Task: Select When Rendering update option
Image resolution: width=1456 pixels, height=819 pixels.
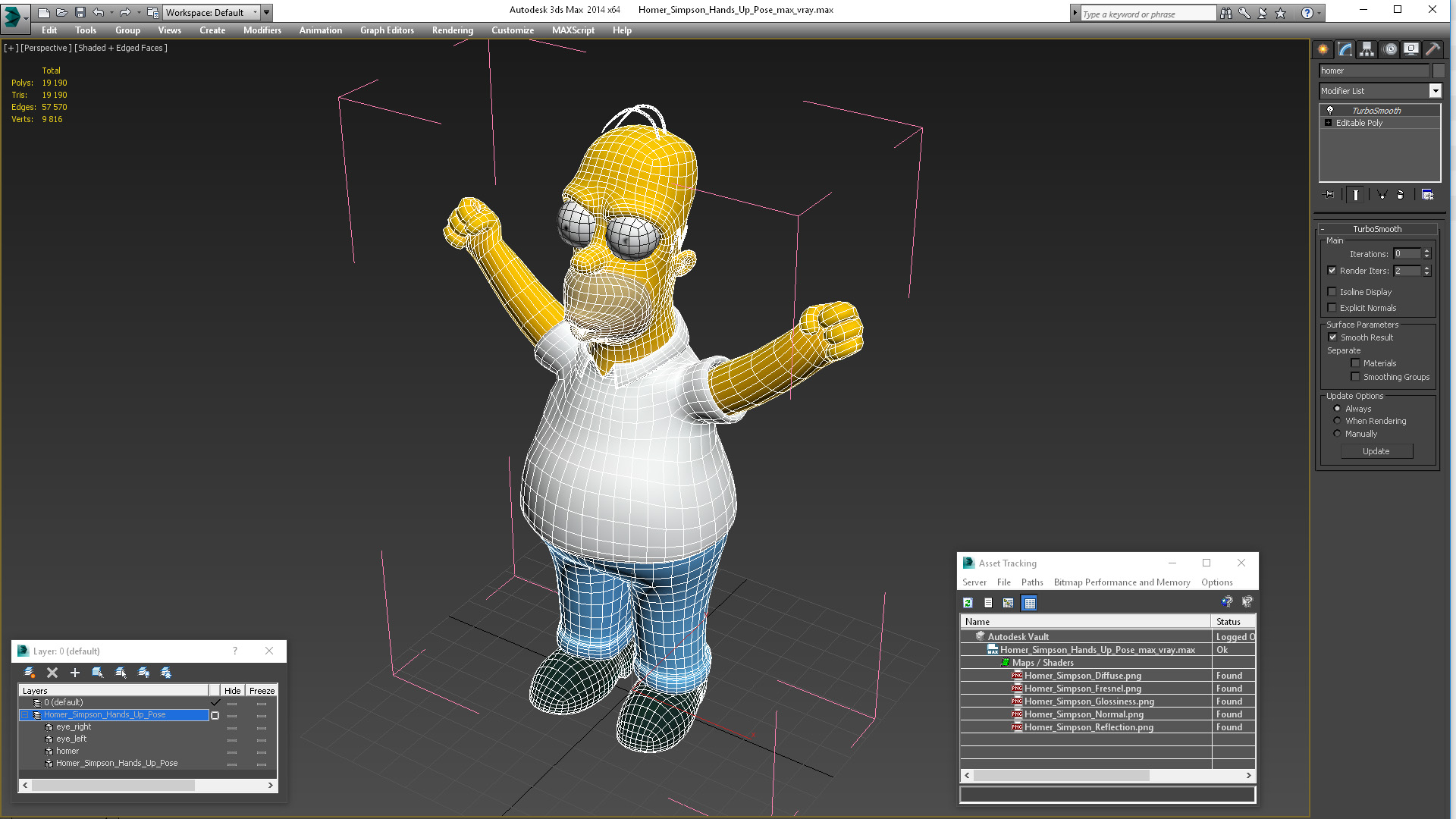Action: coord(1338,421)
